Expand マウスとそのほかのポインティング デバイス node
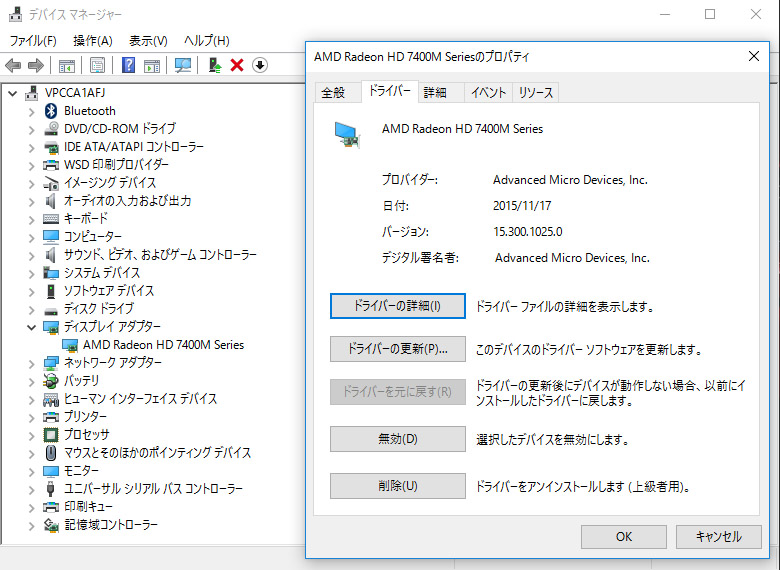The height and width of the screenshot is (570, 780). pos(31,453)
